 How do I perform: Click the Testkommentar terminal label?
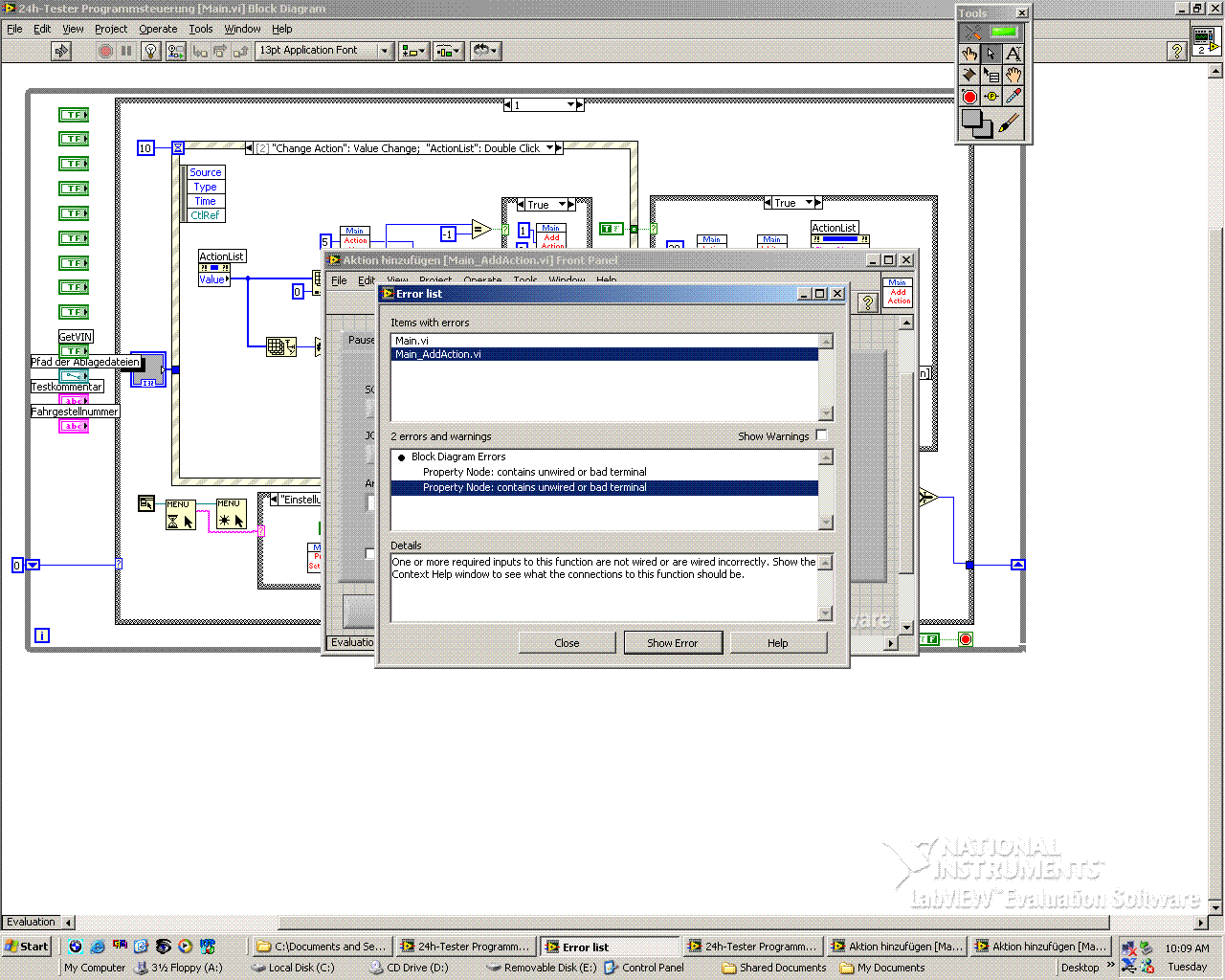click(67, 387)
